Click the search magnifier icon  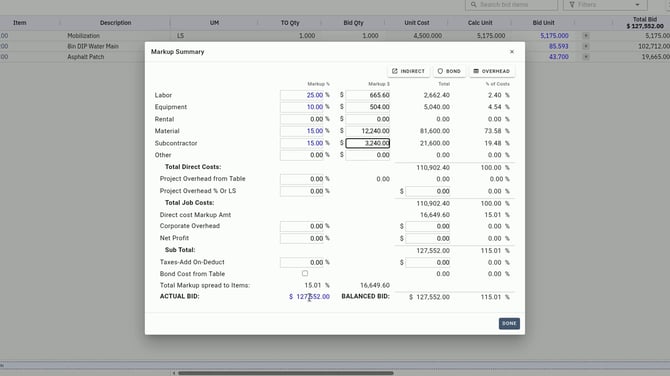(x=473, y=5)
